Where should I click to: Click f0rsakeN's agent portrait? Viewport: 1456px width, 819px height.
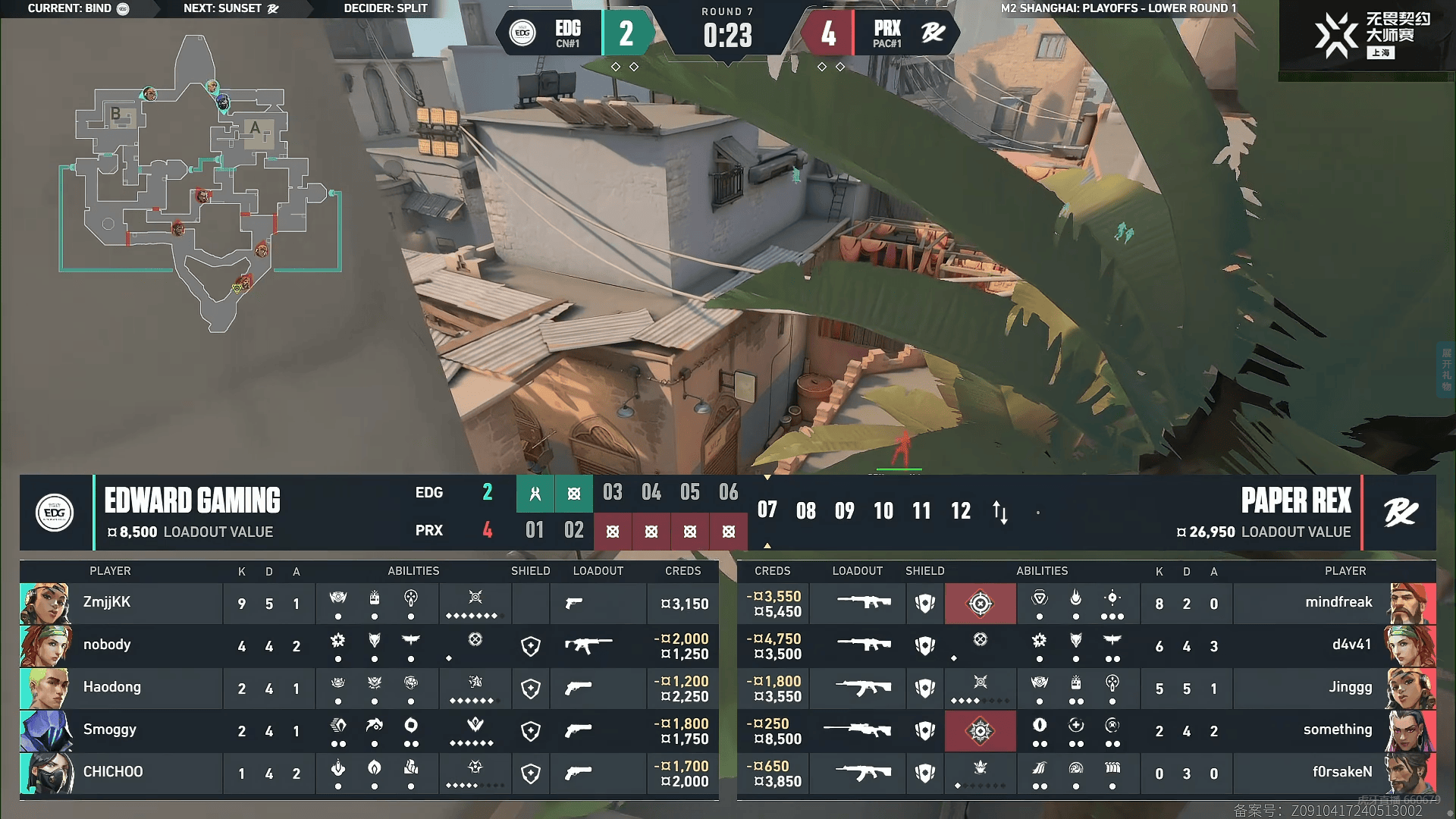(1410, 773)
